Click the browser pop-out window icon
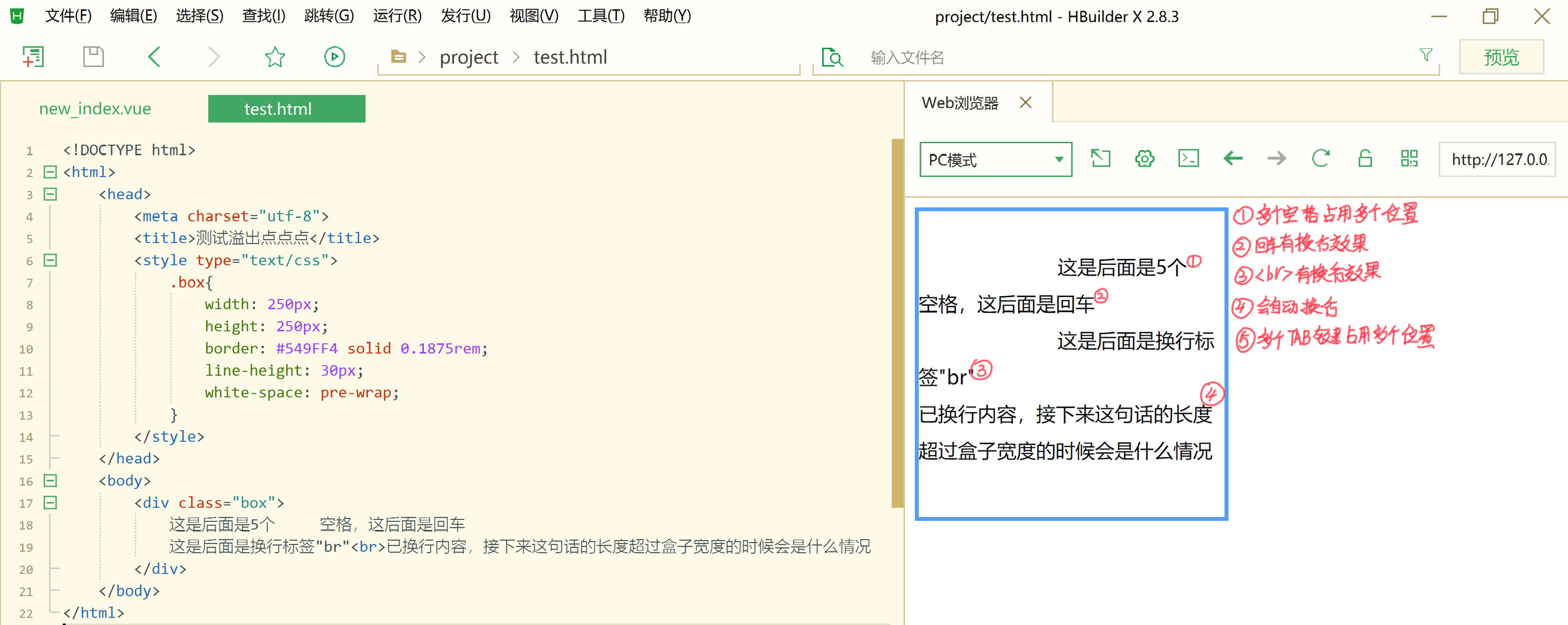The width and height of the screenshot is (1568, 625). pyautogui.click(x=1100, y=159)
